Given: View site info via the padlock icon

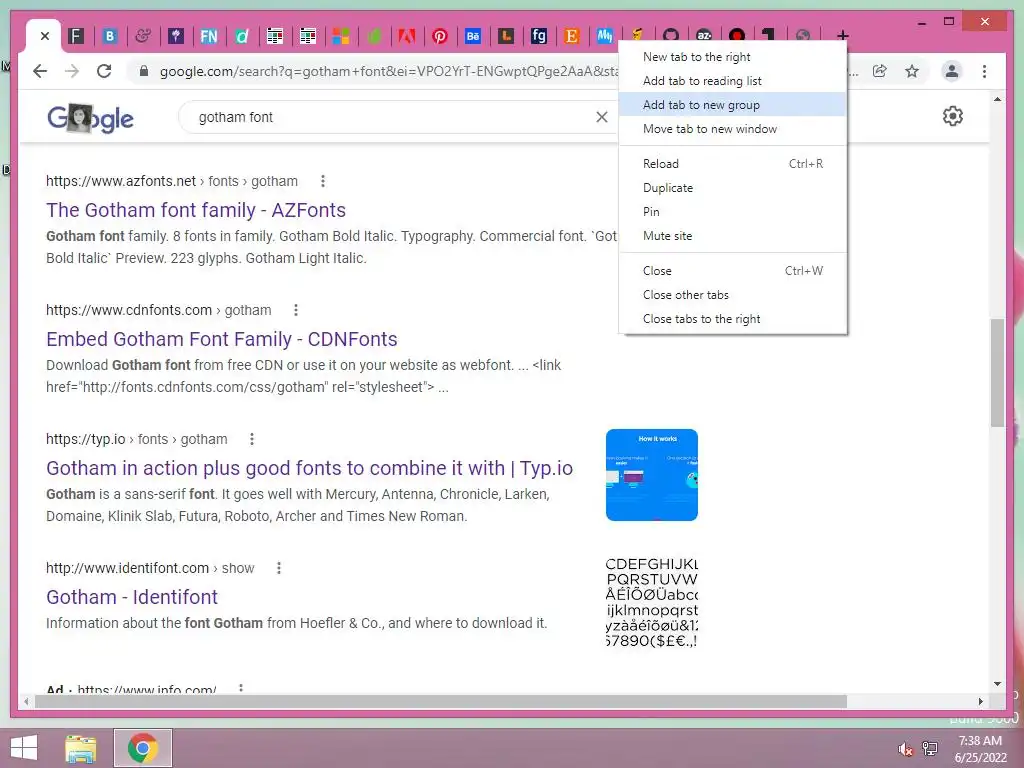Looking at the screenshot, I should 144,71.
